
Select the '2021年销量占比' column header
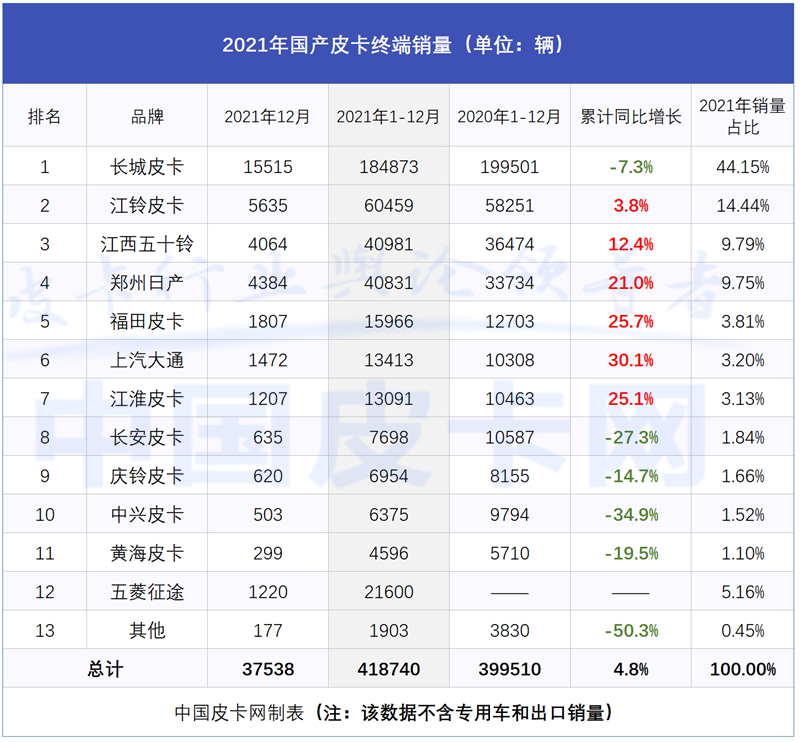[742, 117]
